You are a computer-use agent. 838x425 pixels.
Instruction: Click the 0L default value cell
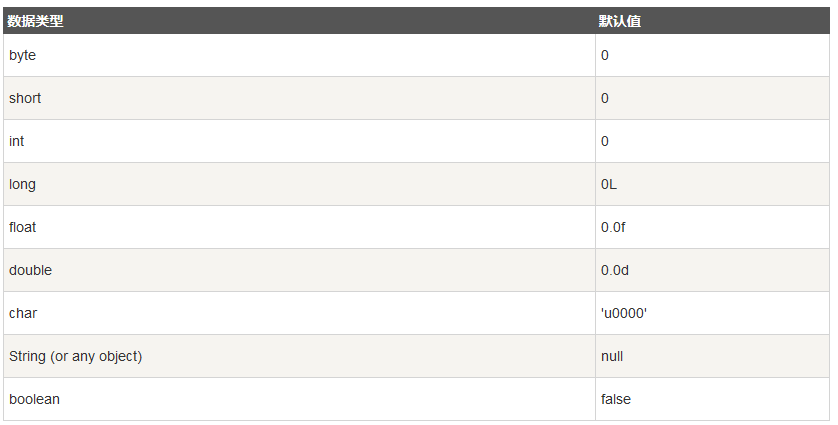609,185
